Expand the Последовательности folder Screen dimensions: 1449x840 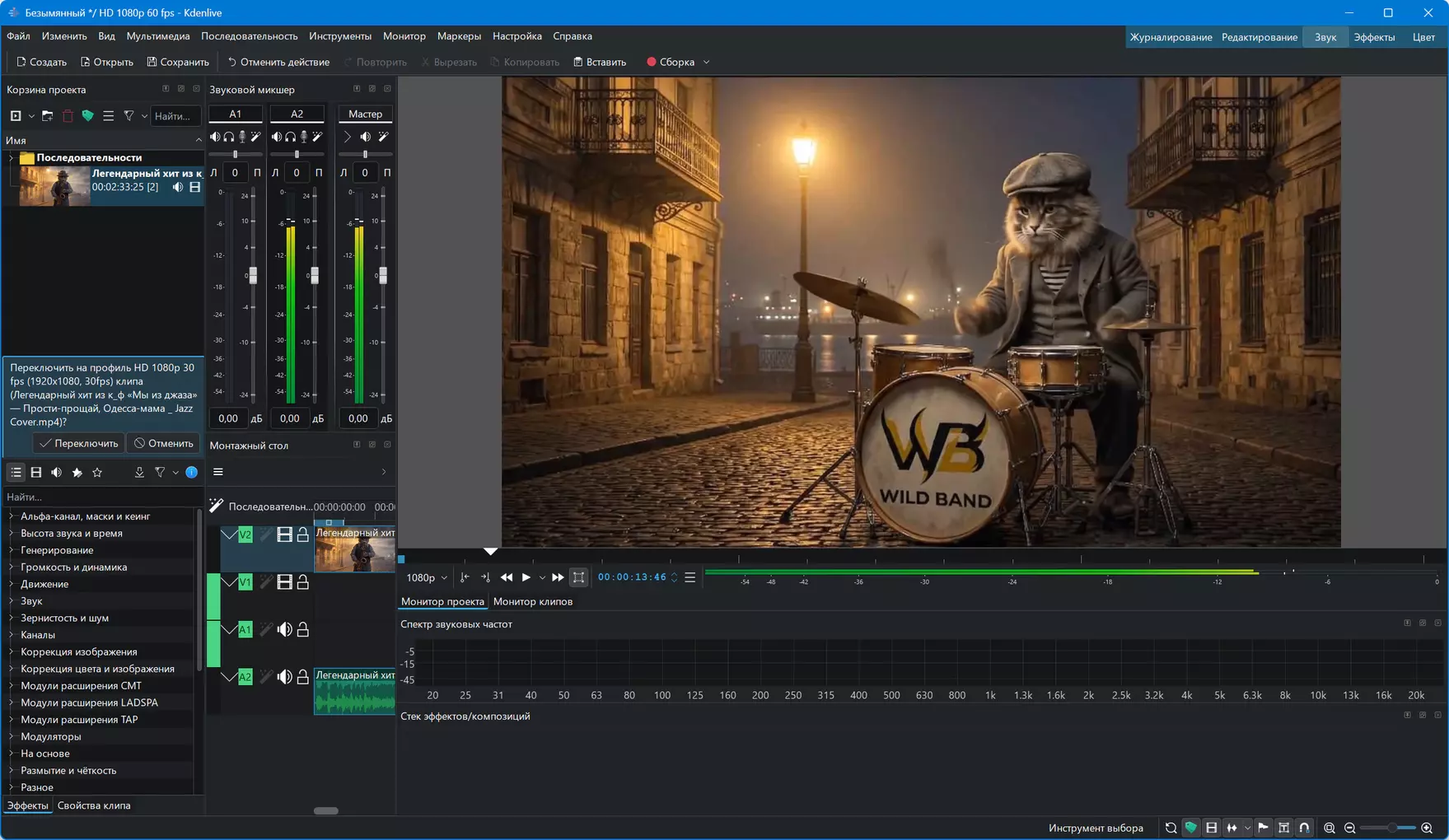[x=11, y=157]
